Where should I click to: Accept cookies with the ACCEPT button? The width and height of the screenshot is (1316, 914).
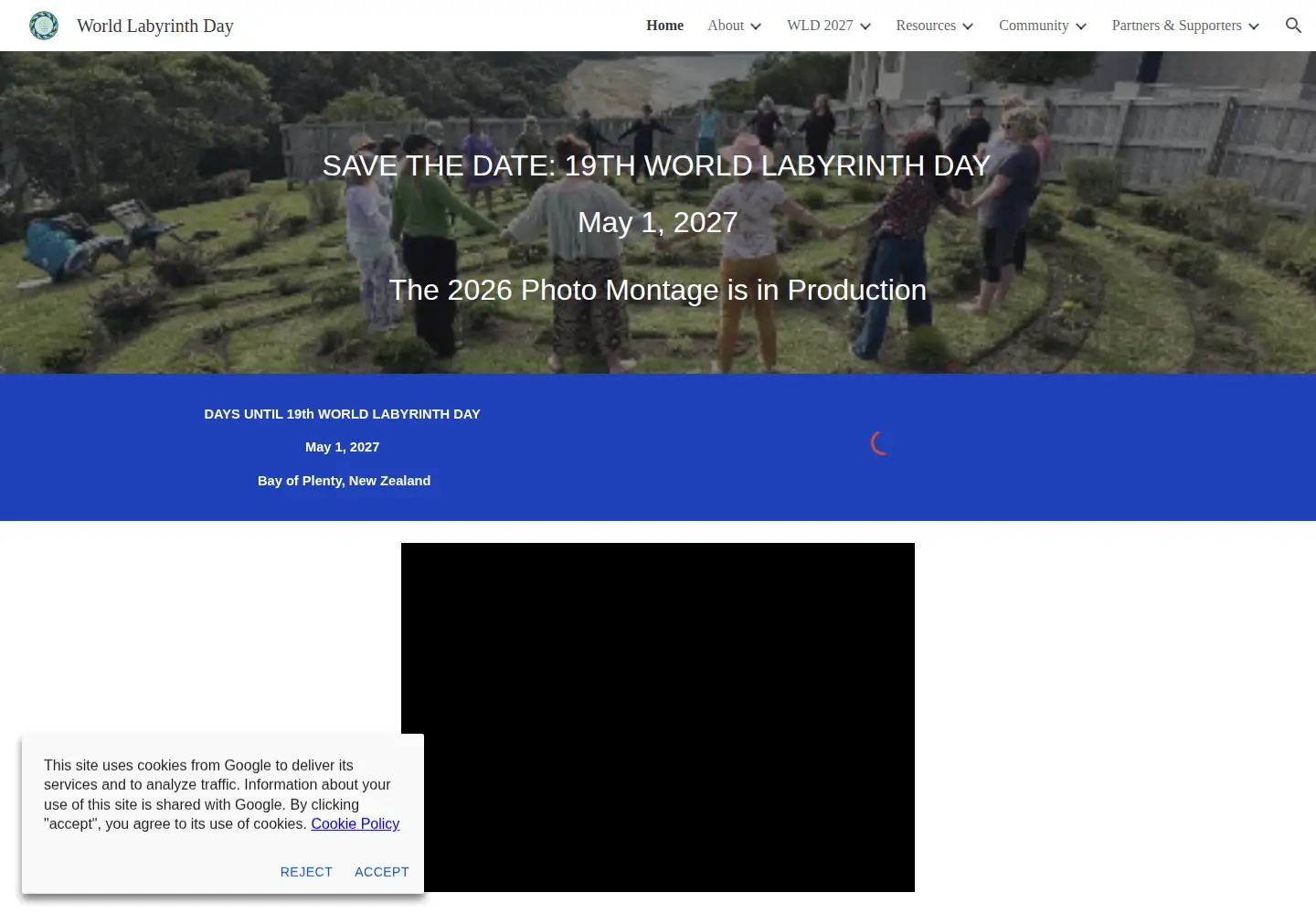click(382, 872)
